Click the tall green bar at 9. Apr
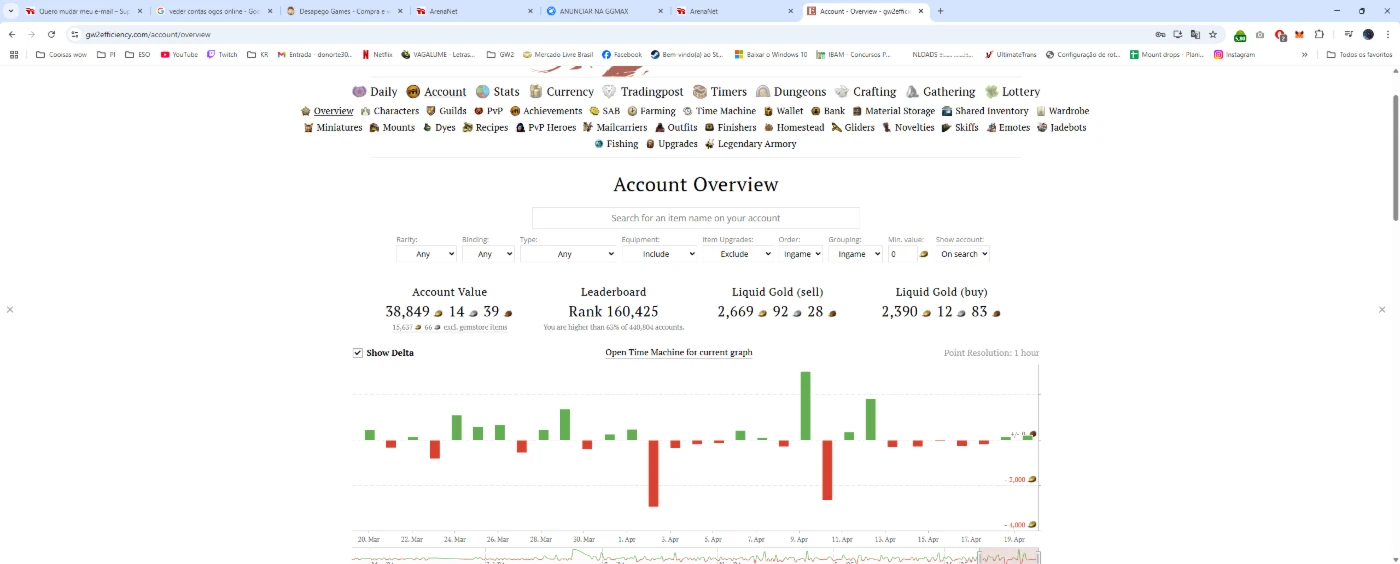The image size is (1400, 564). pyautogui.click(x=805, y=405)
